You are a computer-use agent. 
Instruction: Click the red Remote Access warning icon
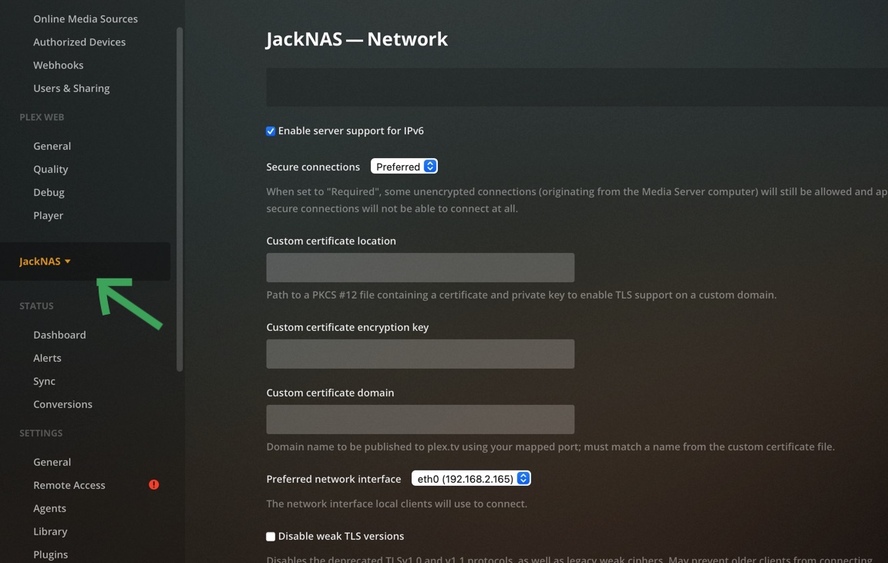coord(154,485)
